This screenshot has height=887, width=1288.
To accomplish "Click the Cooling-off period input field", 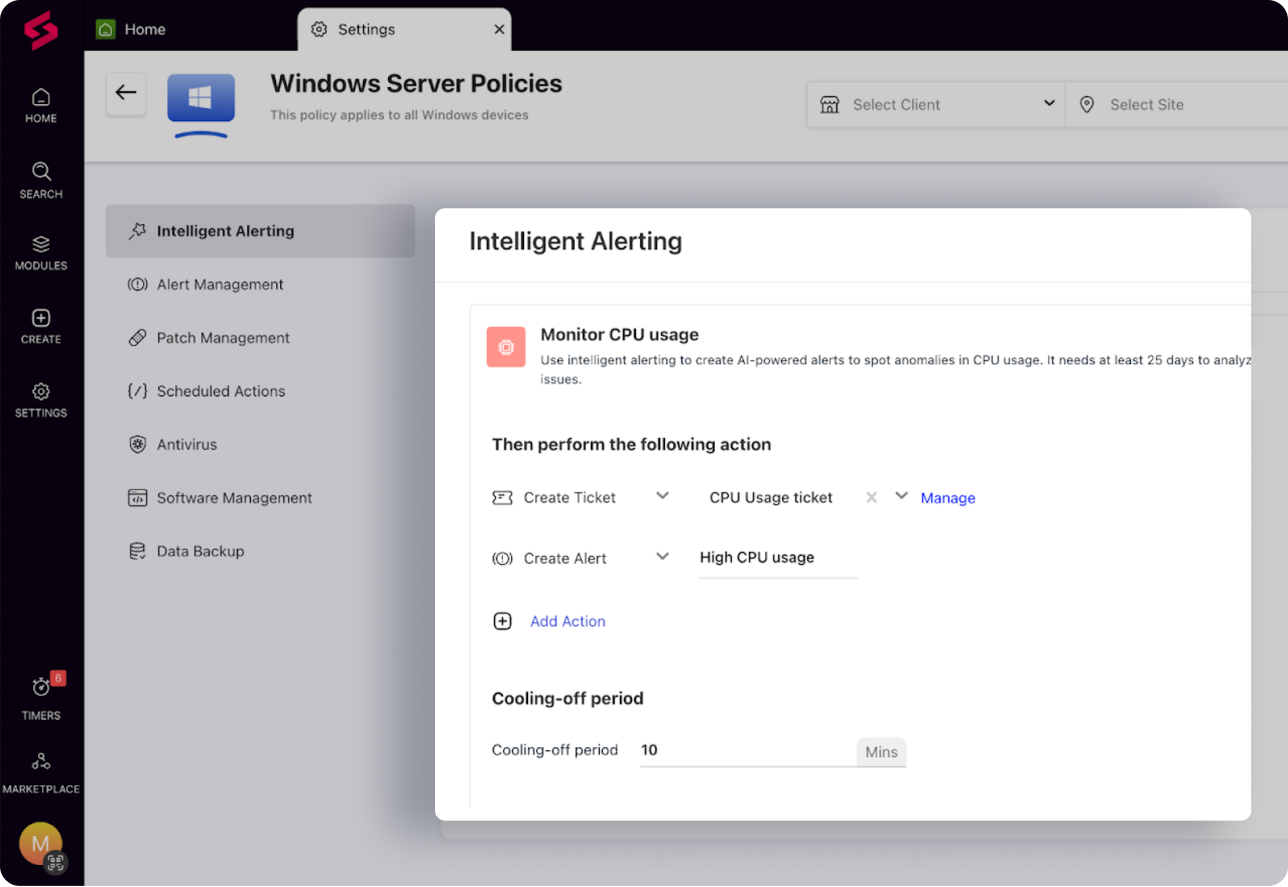I will (x=745, y=749).
